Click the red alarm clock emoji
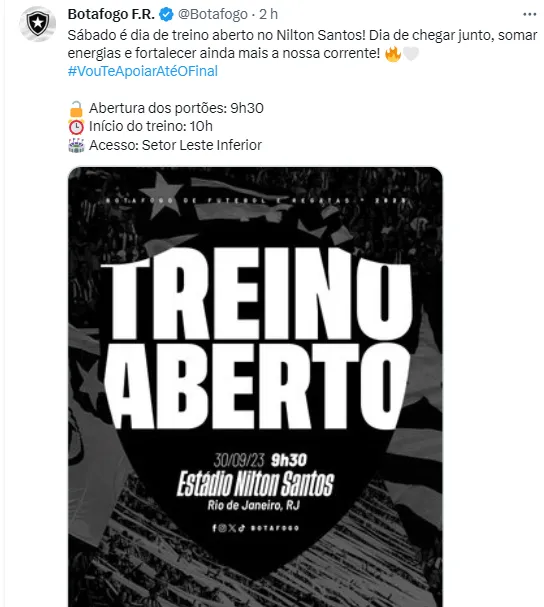544x607 pixels. click(x=76, y=127)
